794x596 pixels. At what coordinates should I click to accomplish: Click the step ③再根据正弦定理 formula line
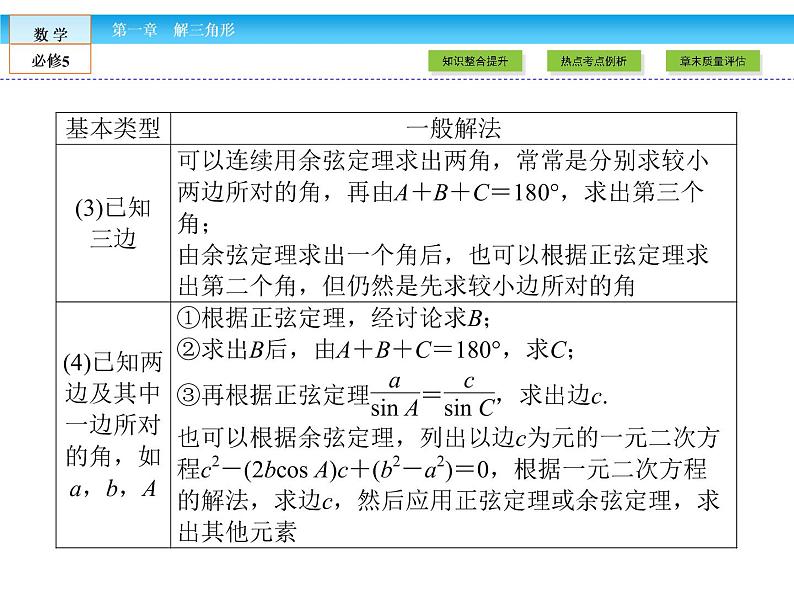[x=392, y=396]
